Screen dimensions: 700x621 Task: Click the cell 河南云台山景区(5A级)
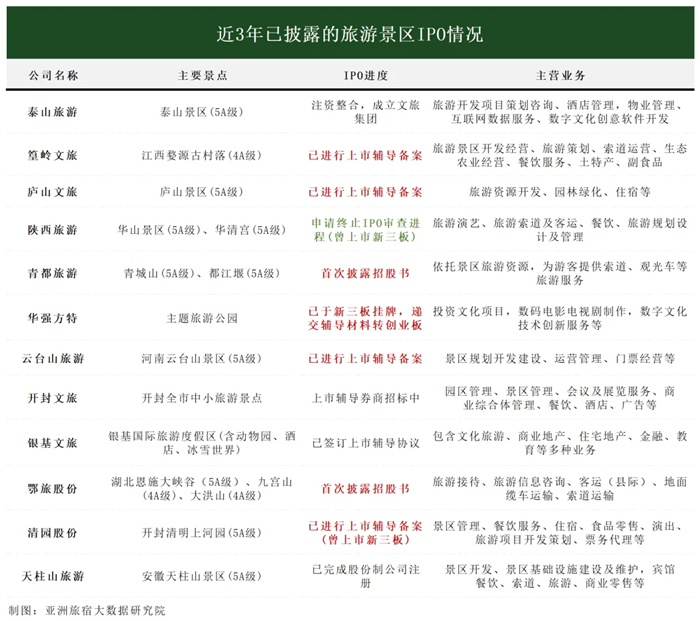[202, 358]
